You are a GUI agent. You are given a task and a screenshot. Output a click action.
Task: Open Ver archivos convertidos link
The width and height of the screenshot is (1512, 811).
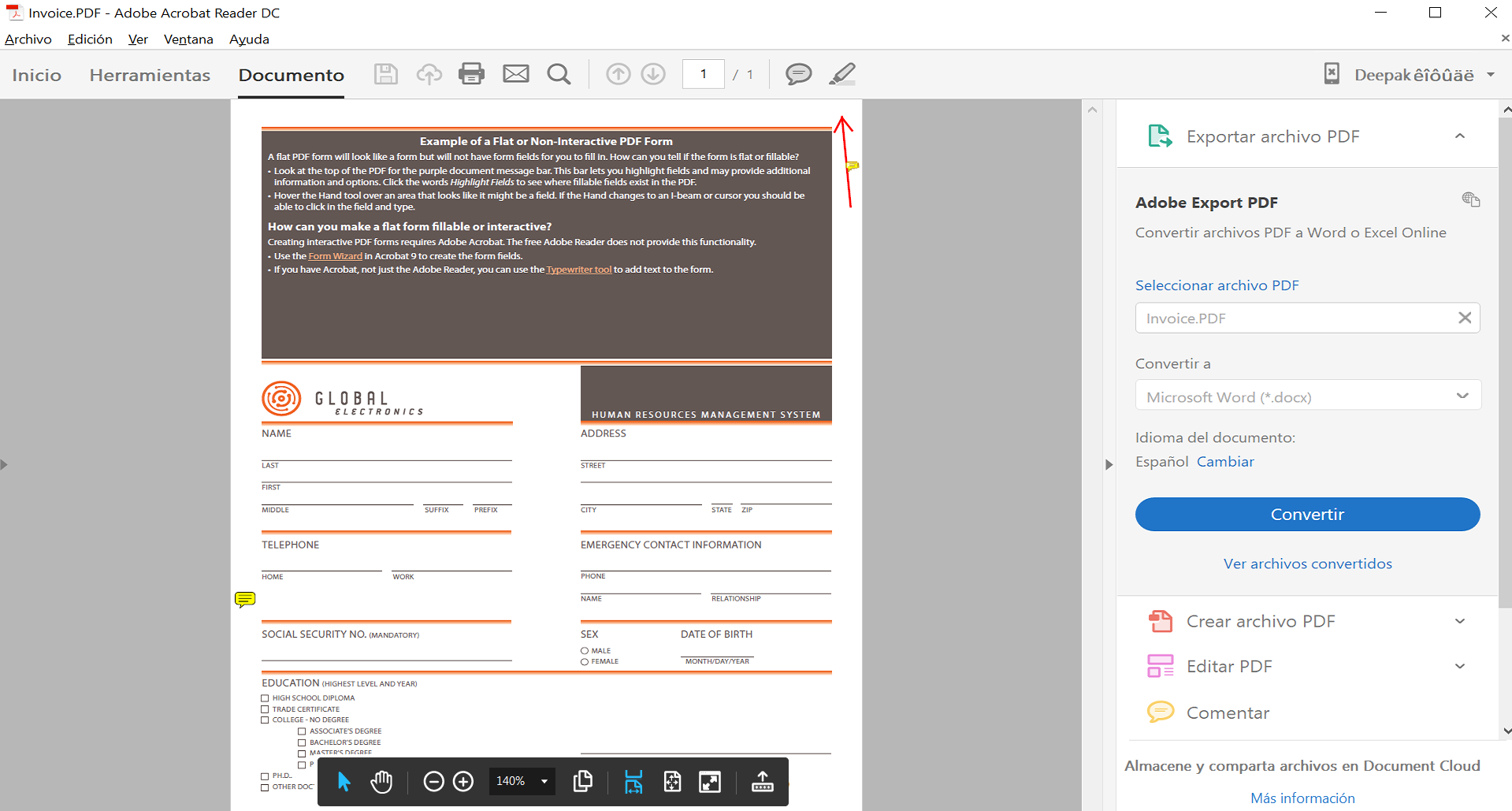point(1307,564)
